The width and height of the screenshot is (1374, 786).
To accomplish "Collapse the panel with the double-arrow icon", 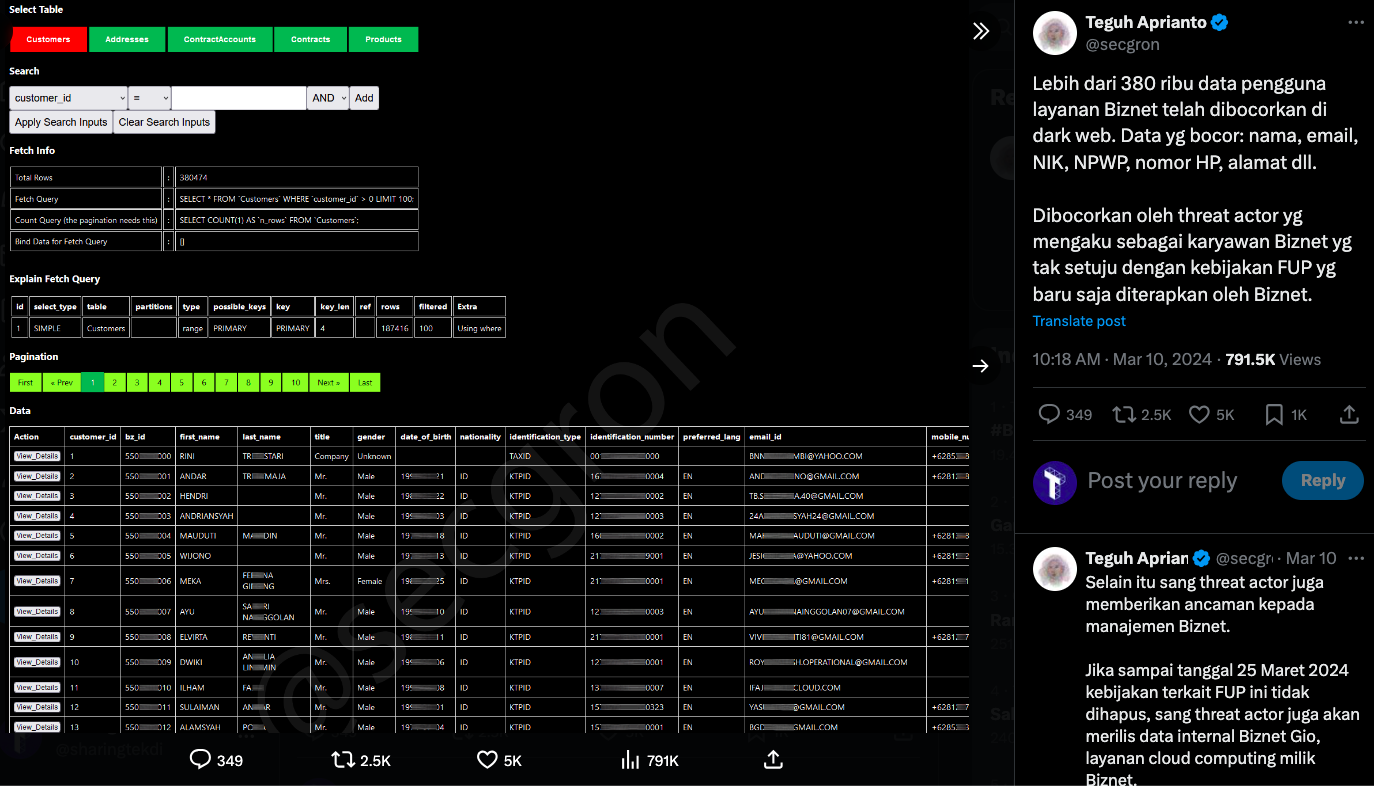I will [981, 31].
